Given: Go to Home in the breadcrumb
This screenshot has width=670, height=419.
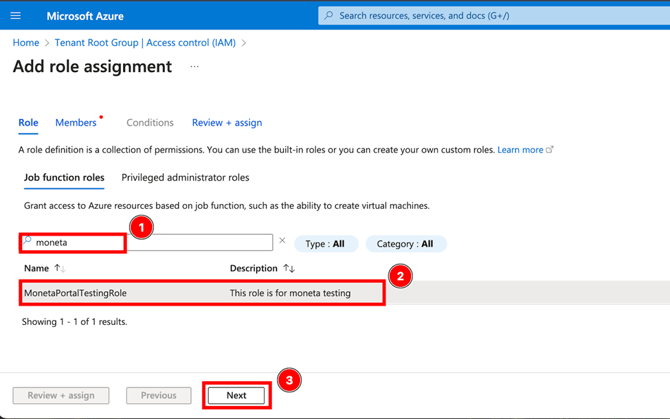Looking at the screenshot, I should pos(26,43).
